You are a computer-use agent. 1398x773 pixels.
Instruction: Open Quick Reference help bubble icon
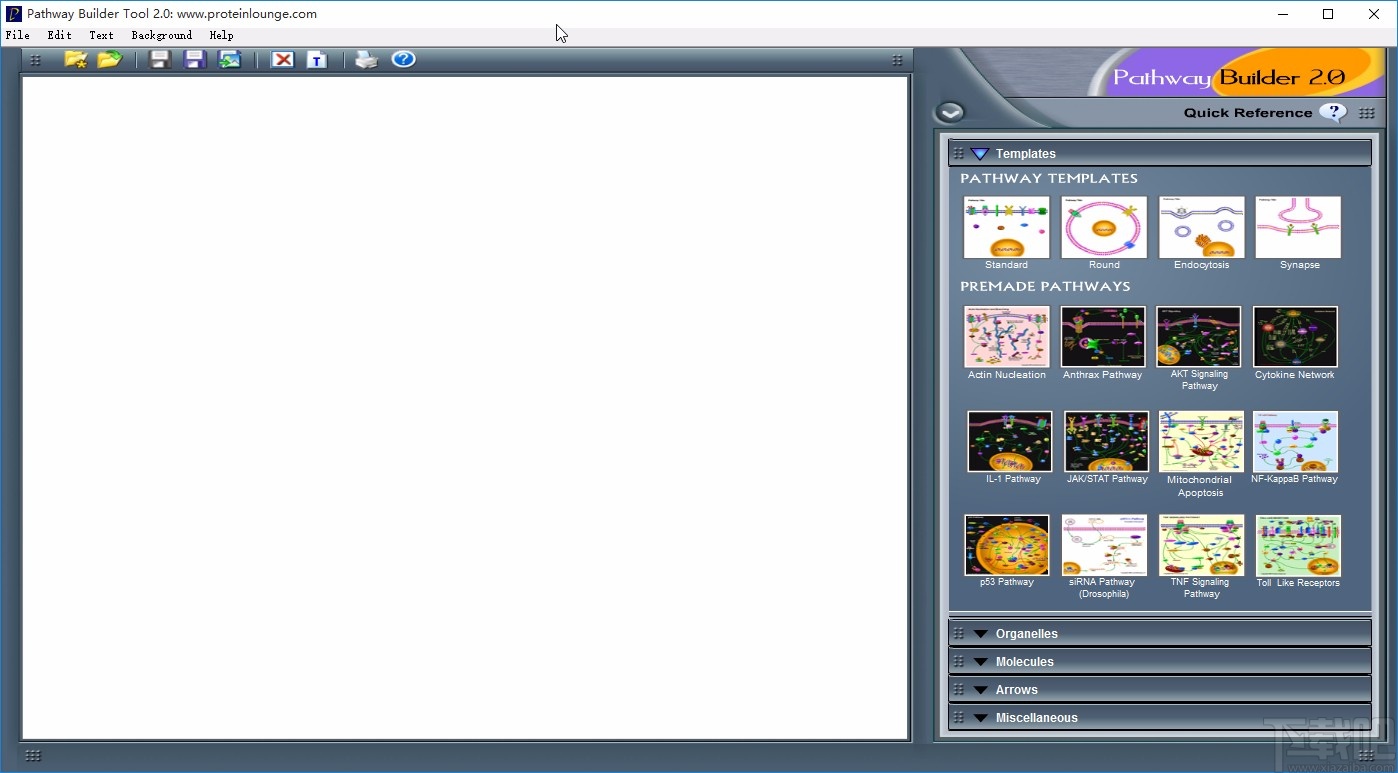(x=1333, y=113)
